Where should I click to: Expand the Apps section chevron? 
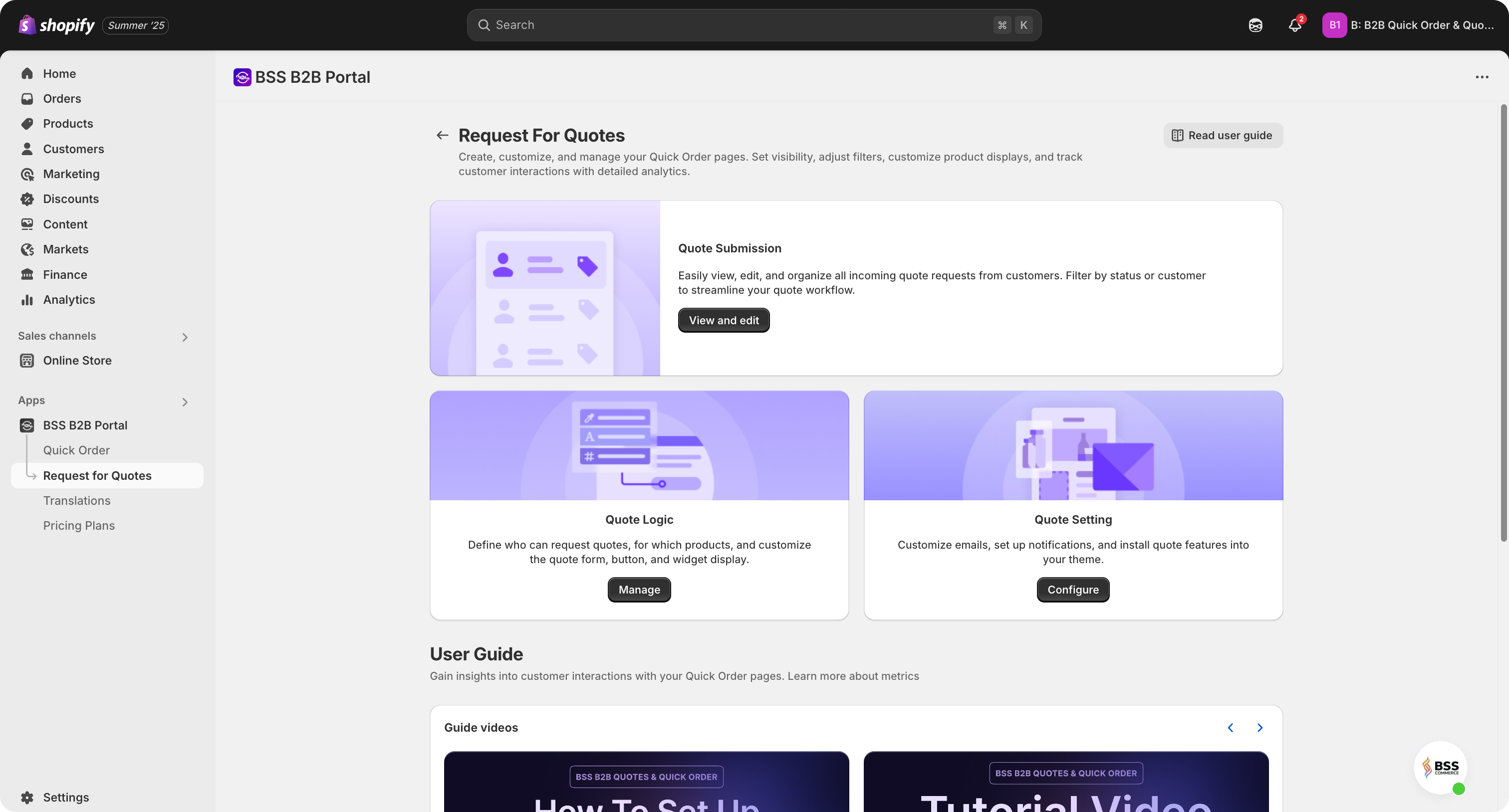(185, 402)
